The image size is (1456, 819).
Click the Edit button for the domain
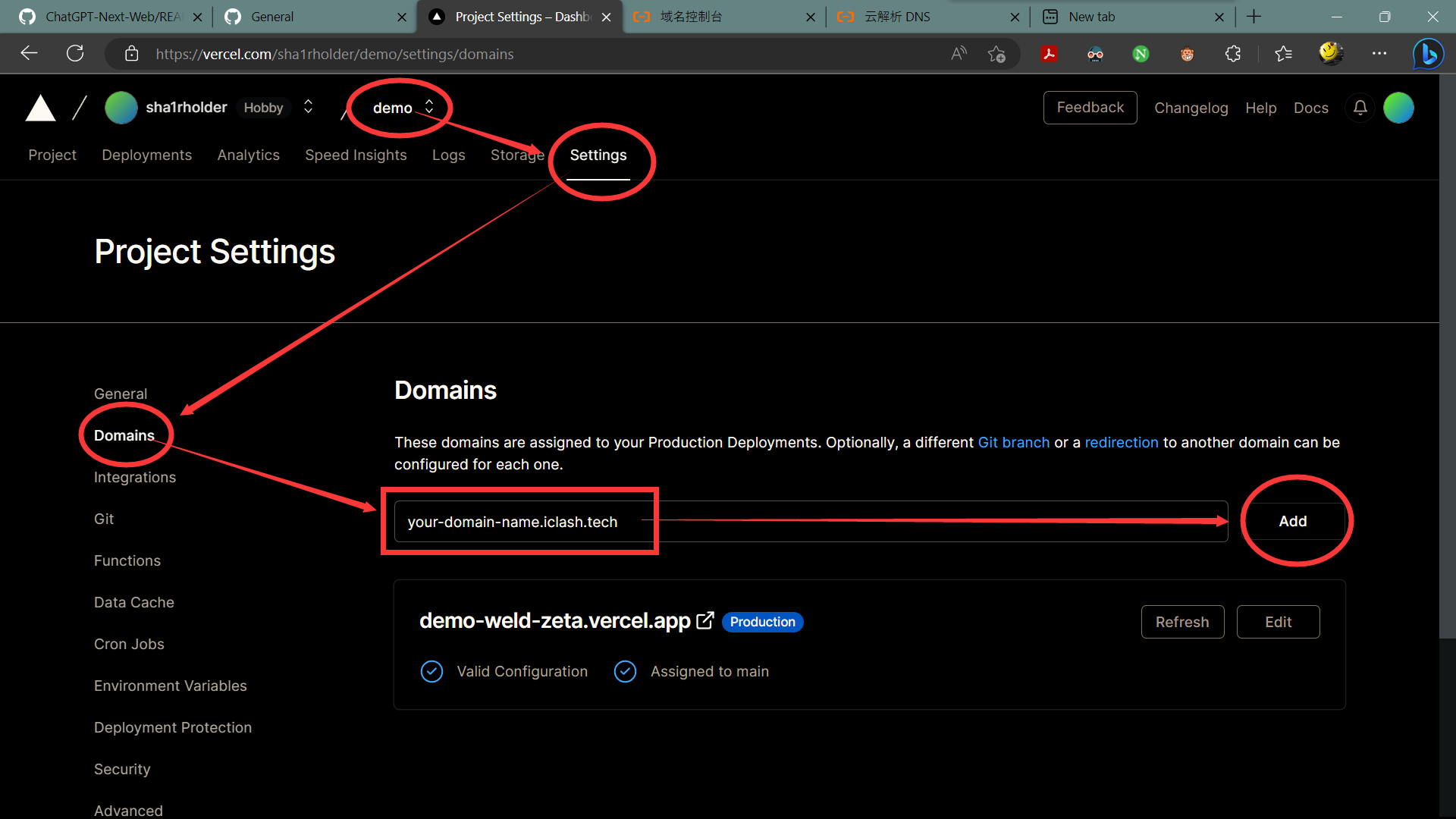[x=1278, y=622]
